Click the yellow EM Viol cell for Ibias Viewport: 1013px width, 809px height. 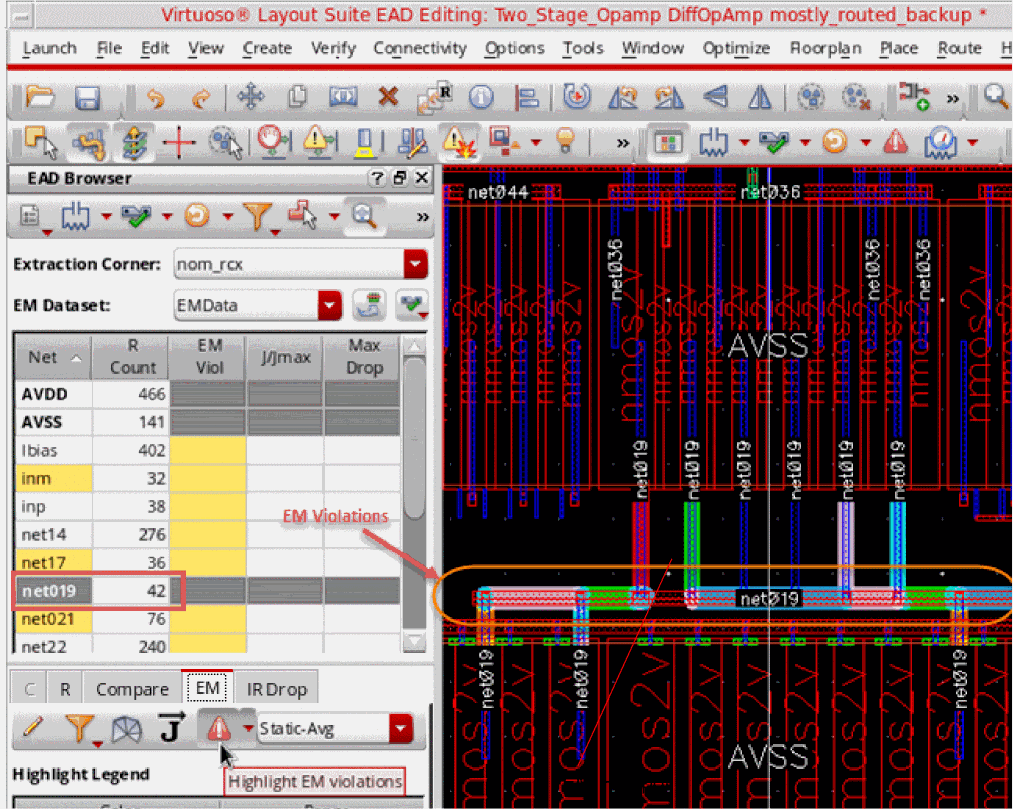pyautogui.click(x=207, y=451)
